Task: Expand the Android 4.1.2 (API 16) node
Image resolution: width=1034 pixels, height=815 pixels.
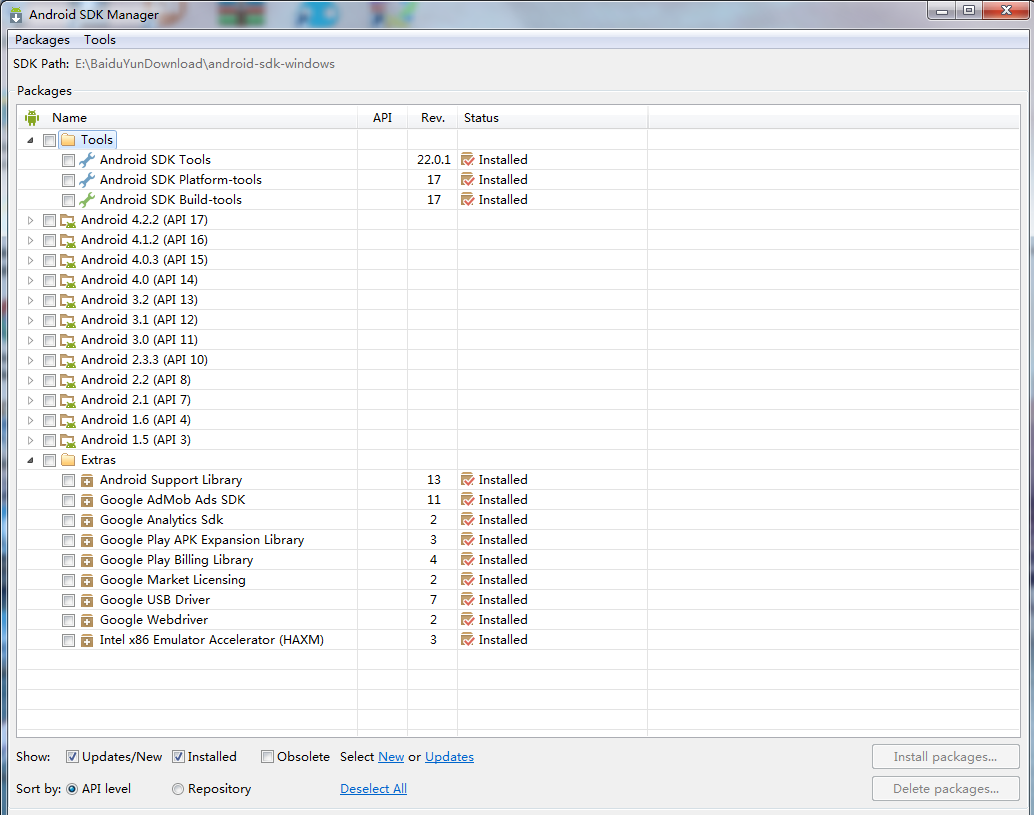Action: (x=30, y=240)
